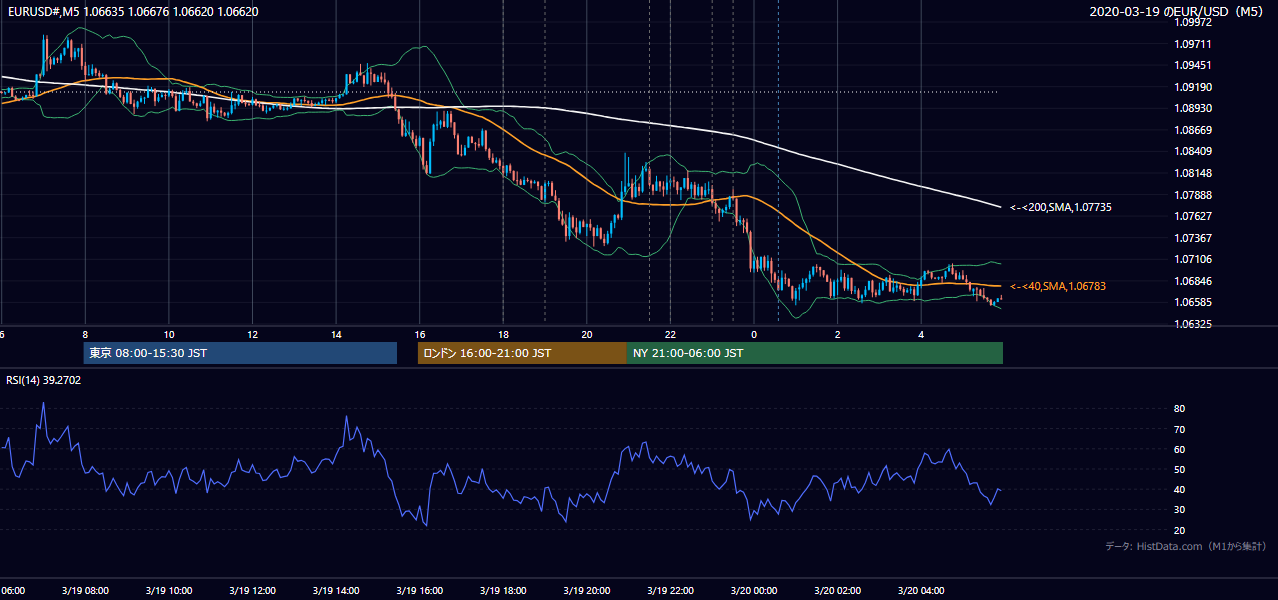The width and height of the screenshot is (1278, 600).
Task: Click the 3/20 00:00 bottom time label
Action: click(x=754, y=590)
